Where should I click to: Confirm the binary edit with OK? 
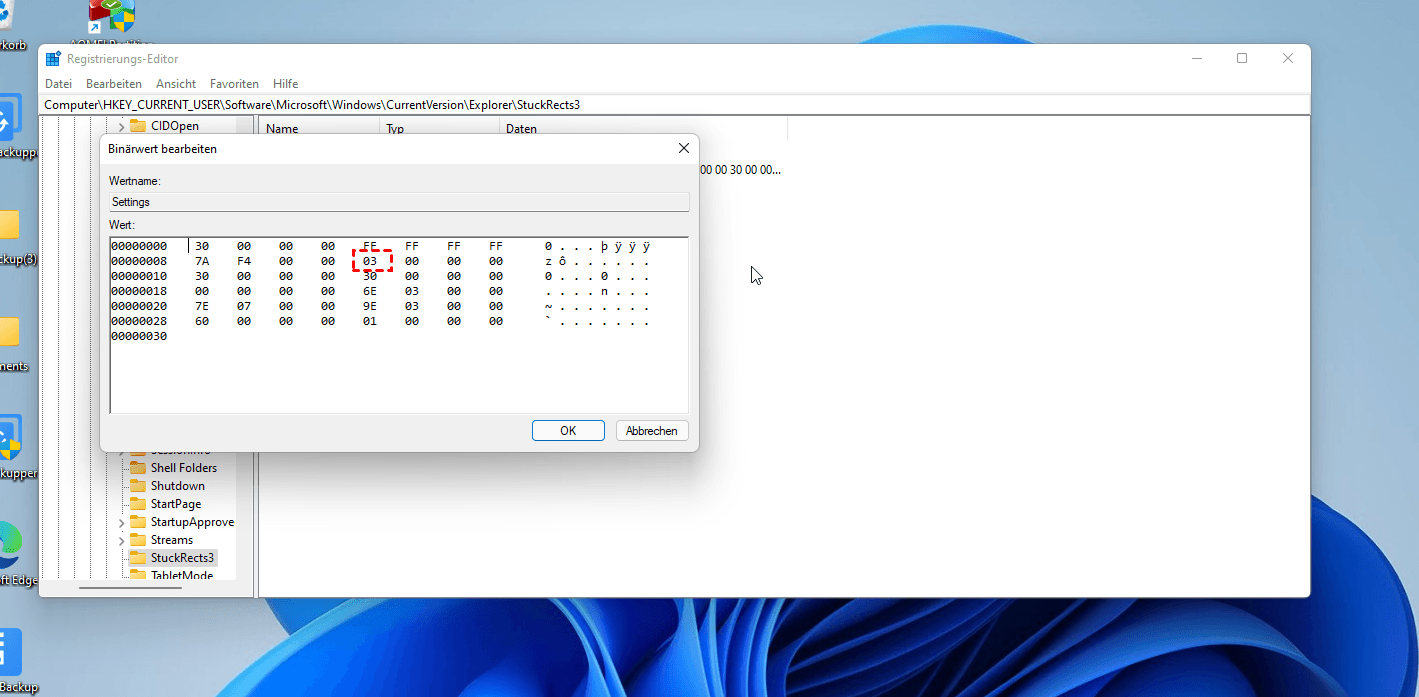(568, 431)
